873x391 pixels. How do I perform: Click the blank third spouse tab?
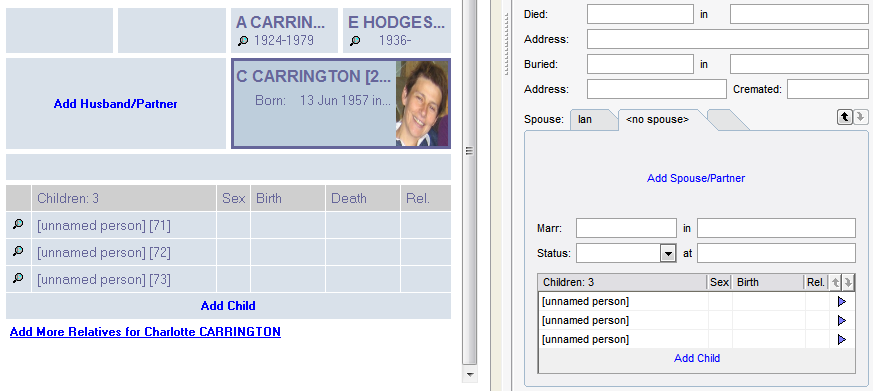[727, 120]
